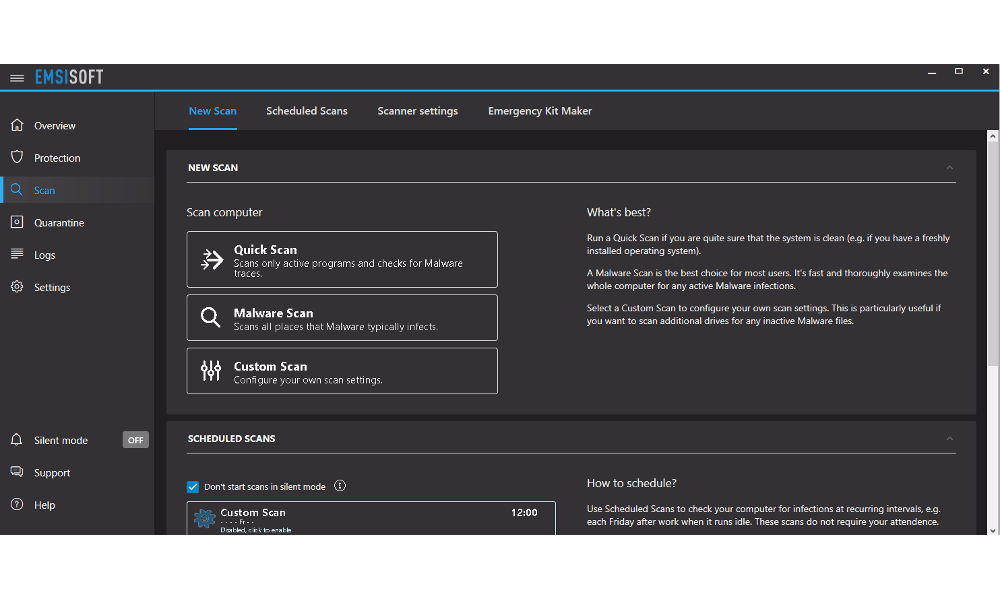The width and height of the screenshot is (1000, 600).
Task: Collapse the New Scan section
Action: [x=950, y=168]
